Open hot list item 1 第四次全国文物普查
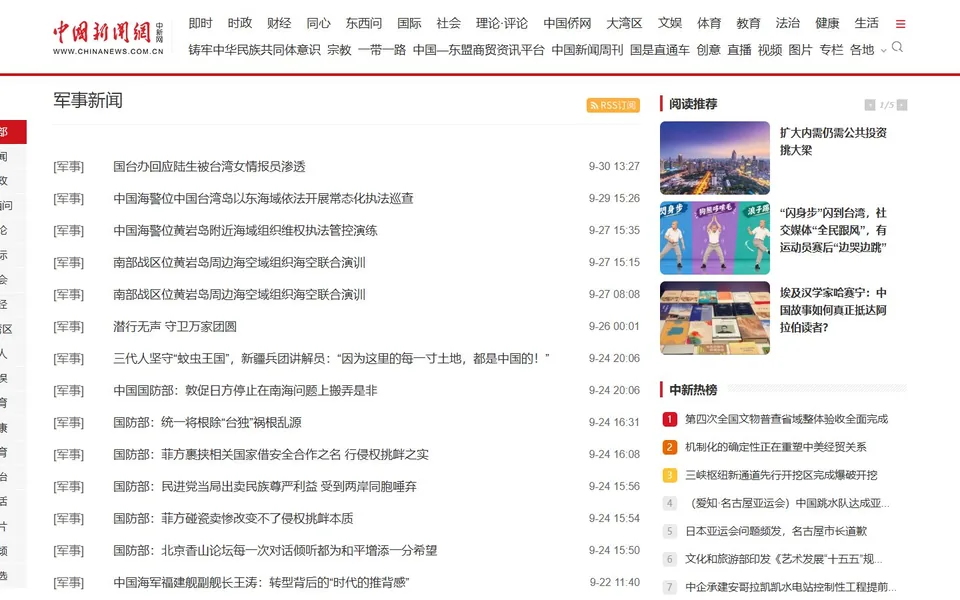This screenshot has width=960, height=600. (x=786, y=419)
